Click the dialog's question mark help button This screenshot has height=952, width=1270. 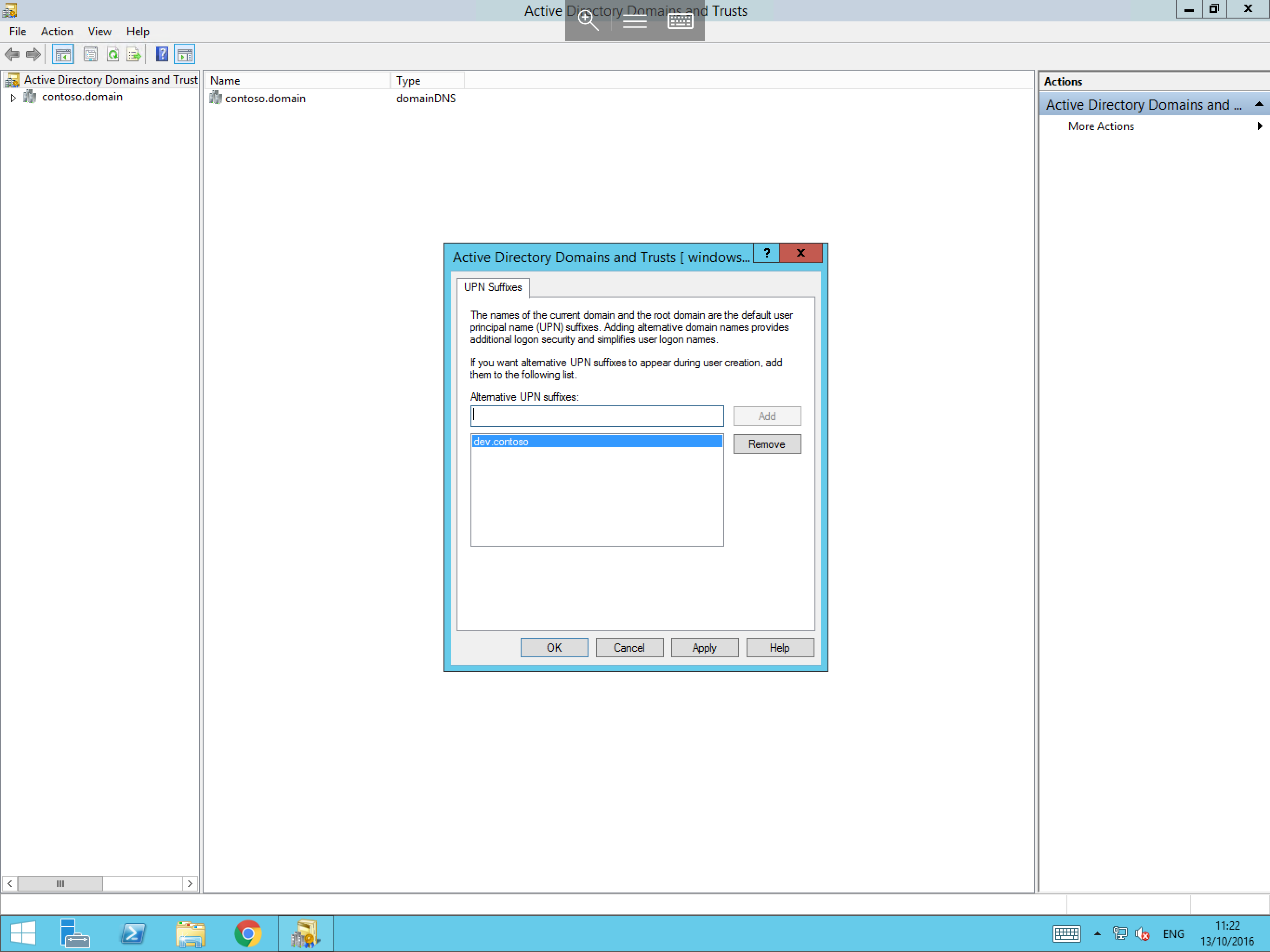click(x=767, y=253)
